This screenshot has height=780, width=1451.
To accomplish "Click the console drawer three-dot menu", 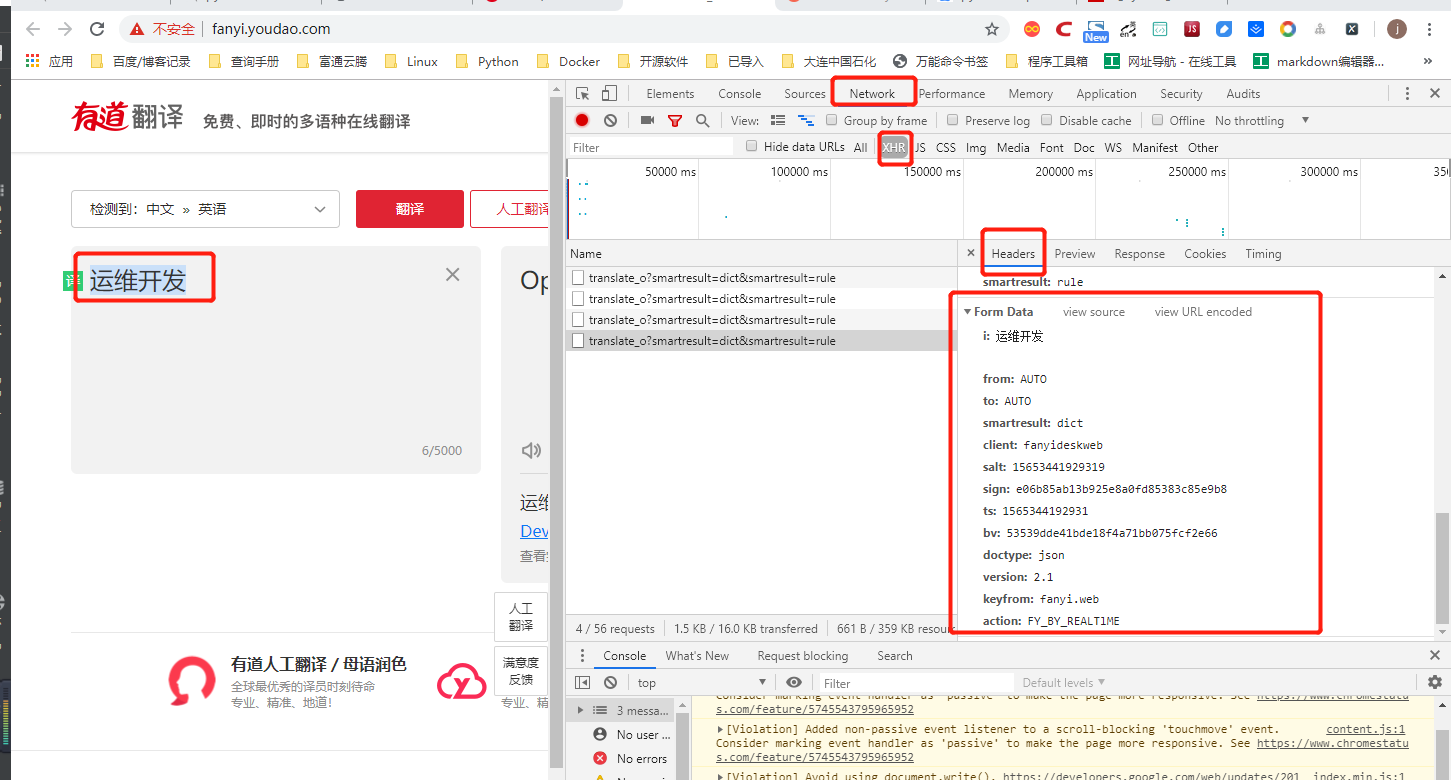I will [583, 656].
